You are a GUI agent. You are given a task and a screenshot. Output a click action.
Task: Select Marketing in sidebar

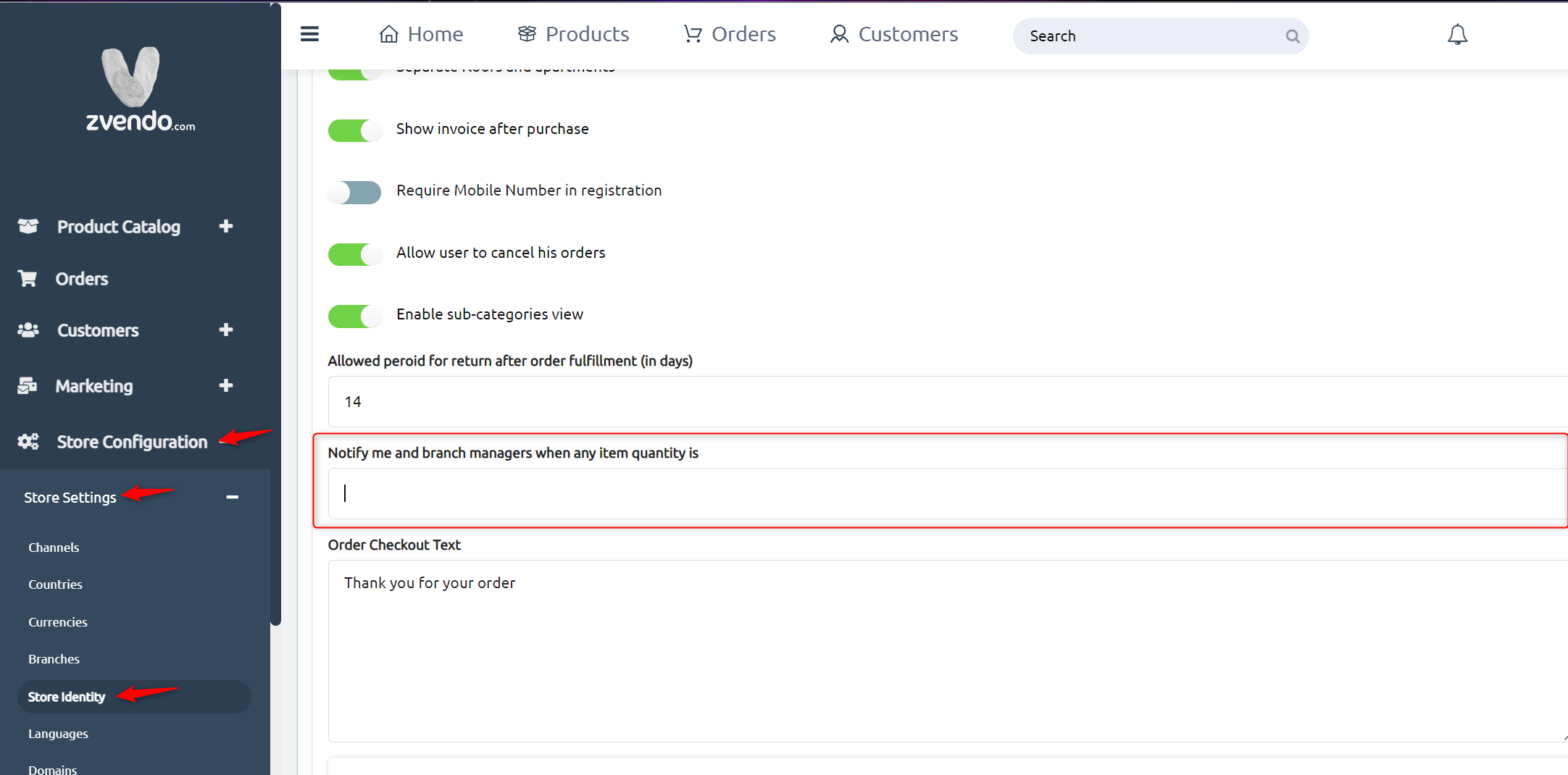[94, 386]
